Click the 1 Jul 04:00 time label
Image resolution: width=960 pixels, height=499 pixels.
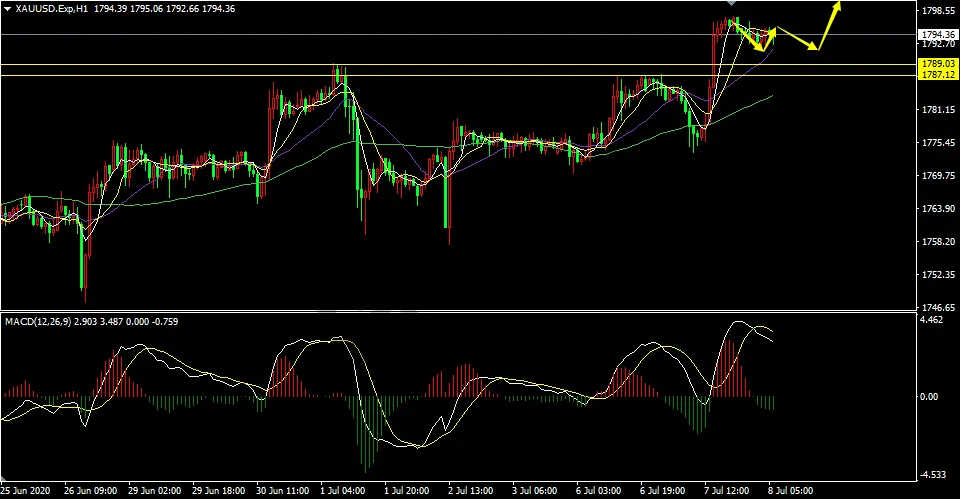[342, 491]
